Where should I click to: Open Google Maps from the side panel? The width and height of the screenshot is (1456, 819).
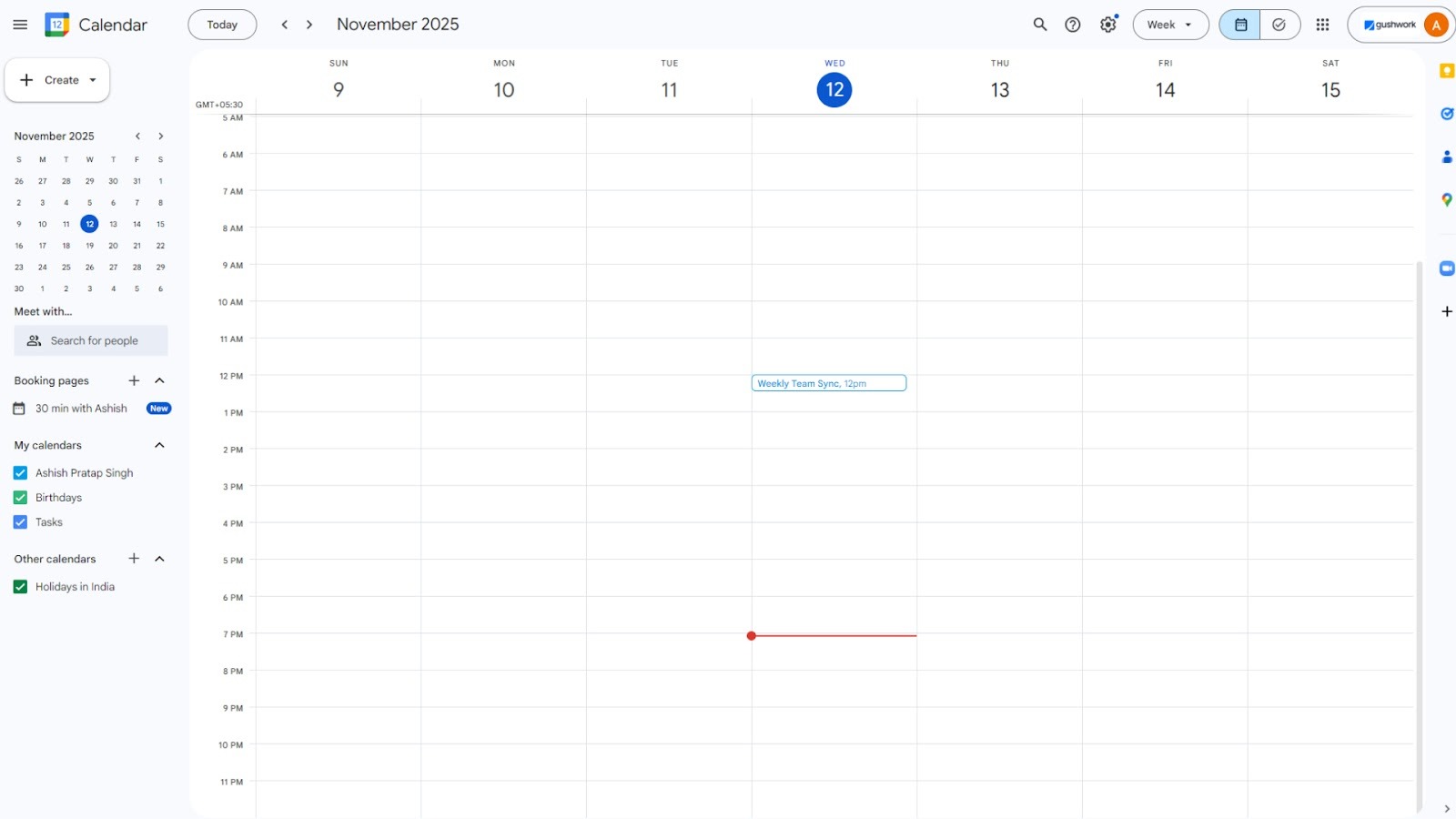(1446, 200)
